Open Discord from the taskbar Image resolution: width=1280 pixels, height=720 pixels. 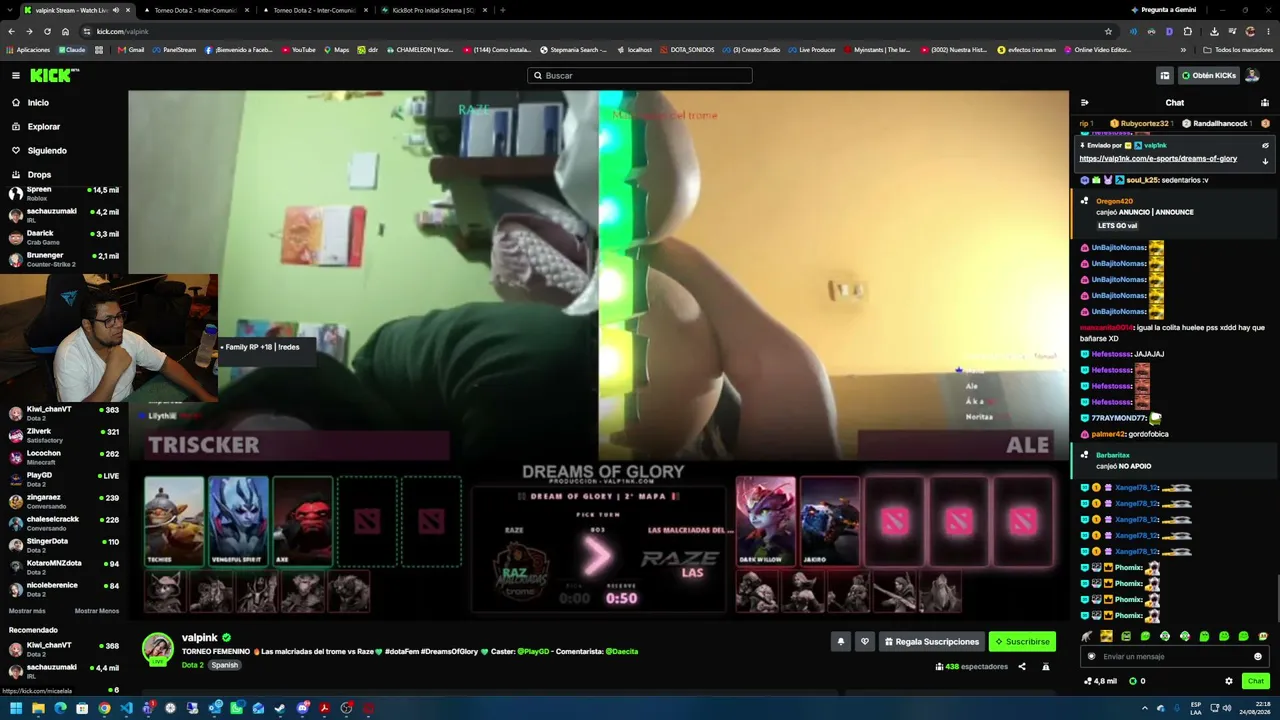[302, 709]
